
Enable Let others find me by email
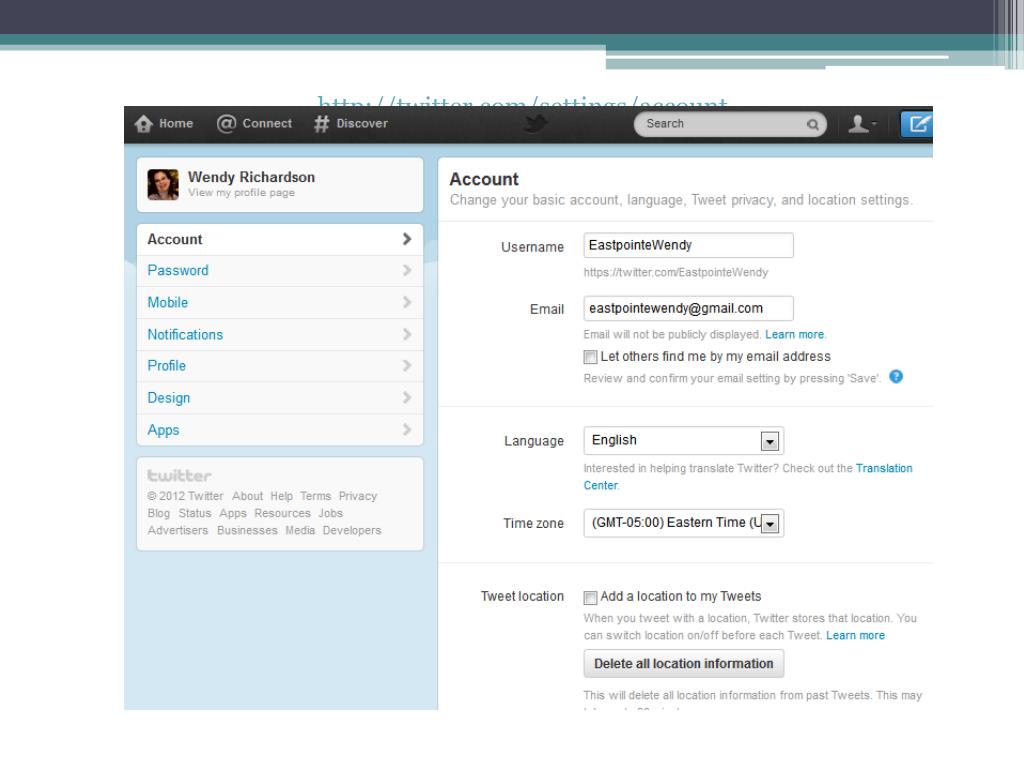tap(590, 357)
